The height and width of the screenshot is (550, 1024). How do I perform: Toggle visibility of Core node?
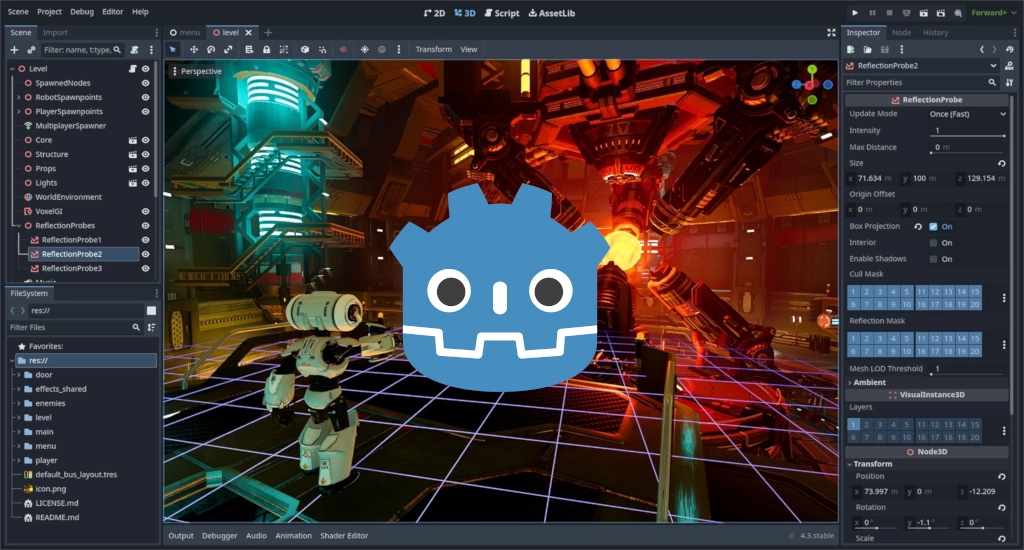click(x=146, y=140)
